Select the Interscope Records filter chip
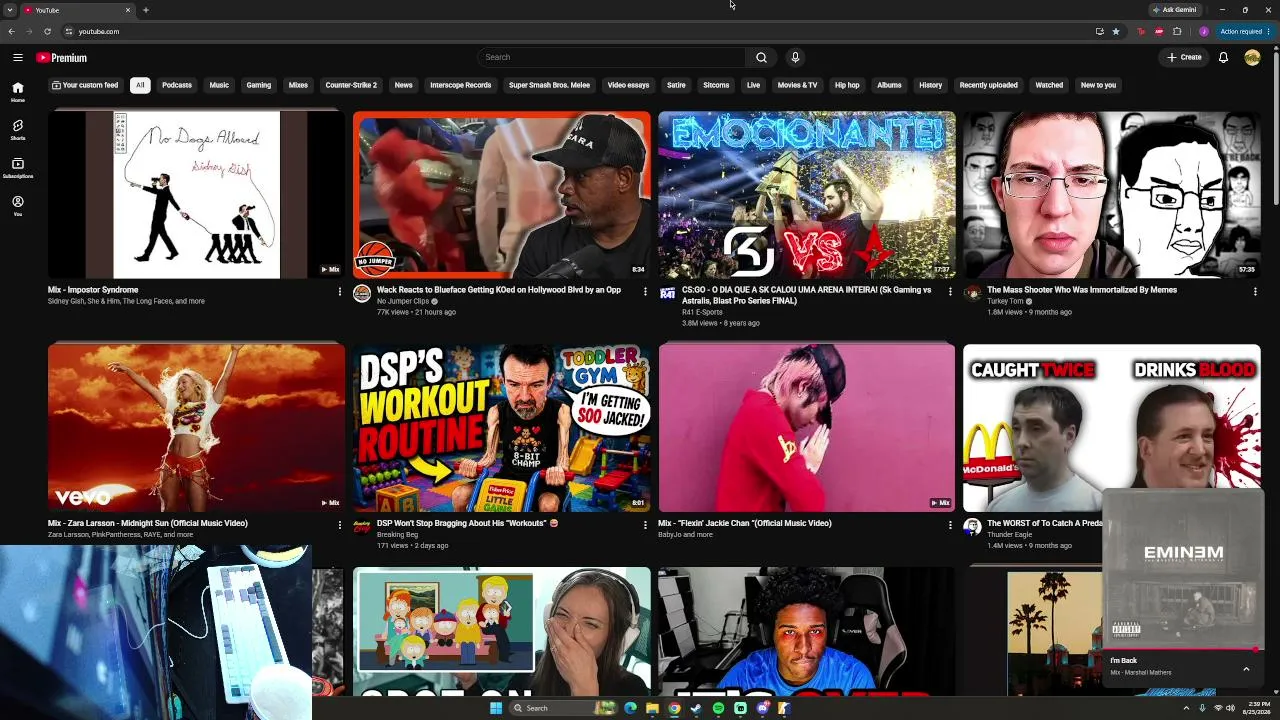This screenshot has height=720, width=1280. pyautogui.click(x=461, y=85)
